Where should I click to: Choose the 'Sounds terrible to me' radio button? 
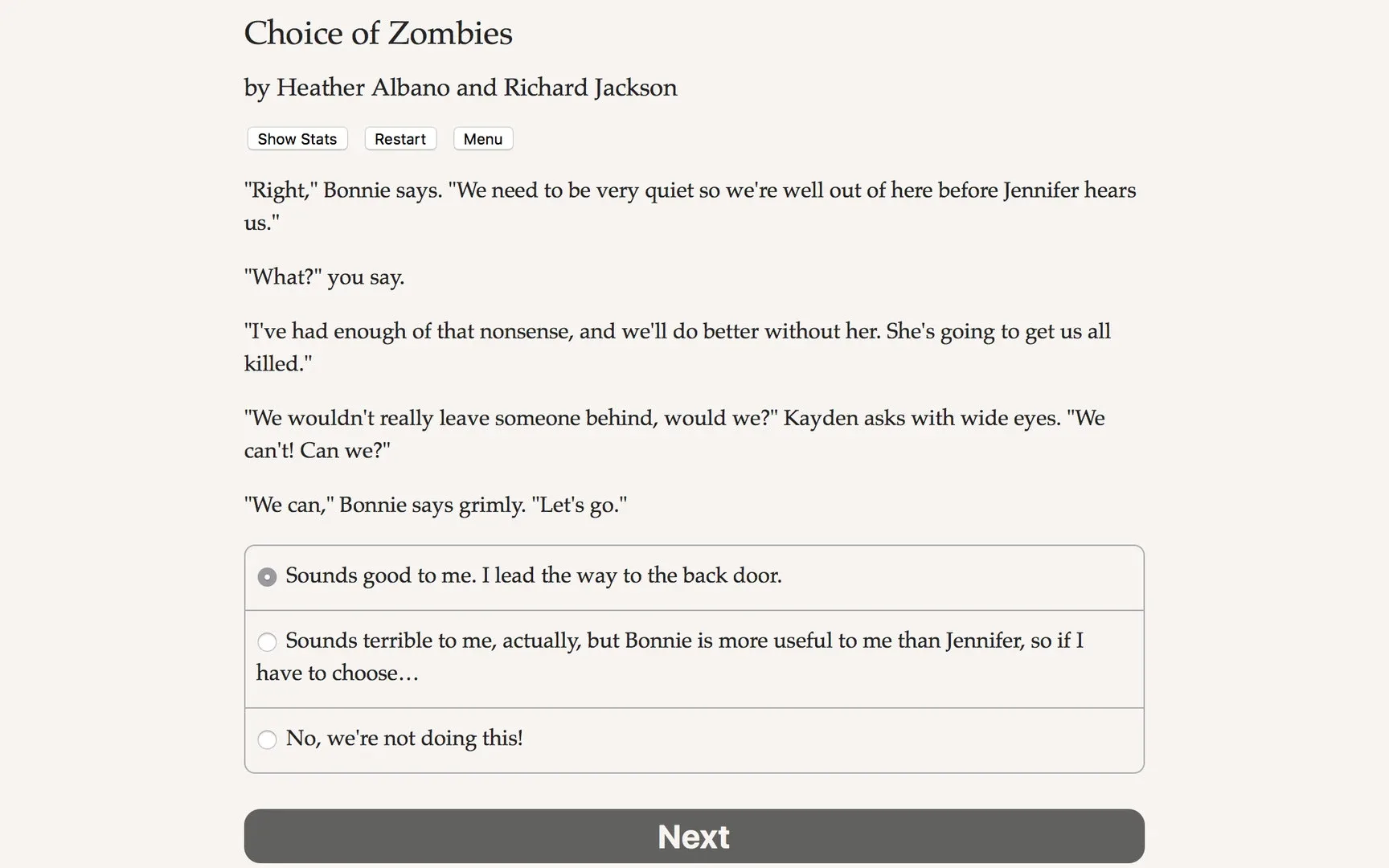(267, 642)
